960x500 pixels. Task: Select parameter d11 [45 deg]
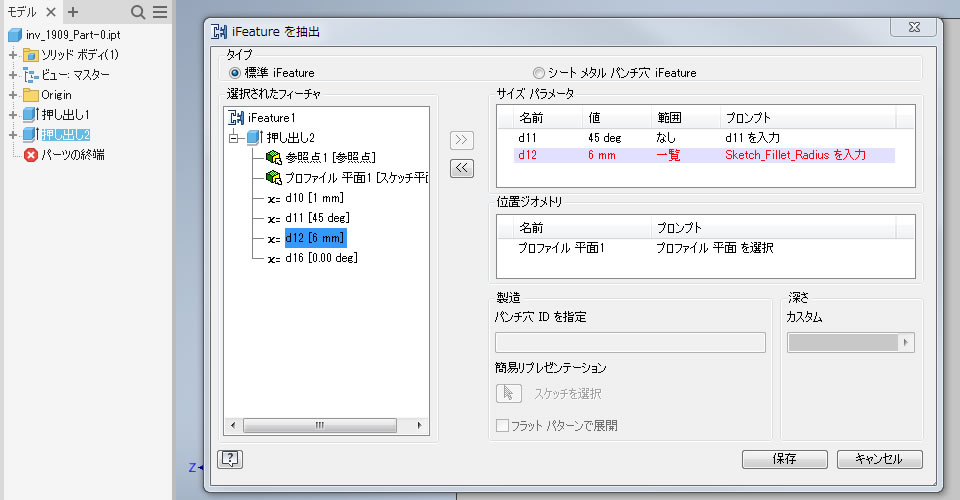coord(318,218)
